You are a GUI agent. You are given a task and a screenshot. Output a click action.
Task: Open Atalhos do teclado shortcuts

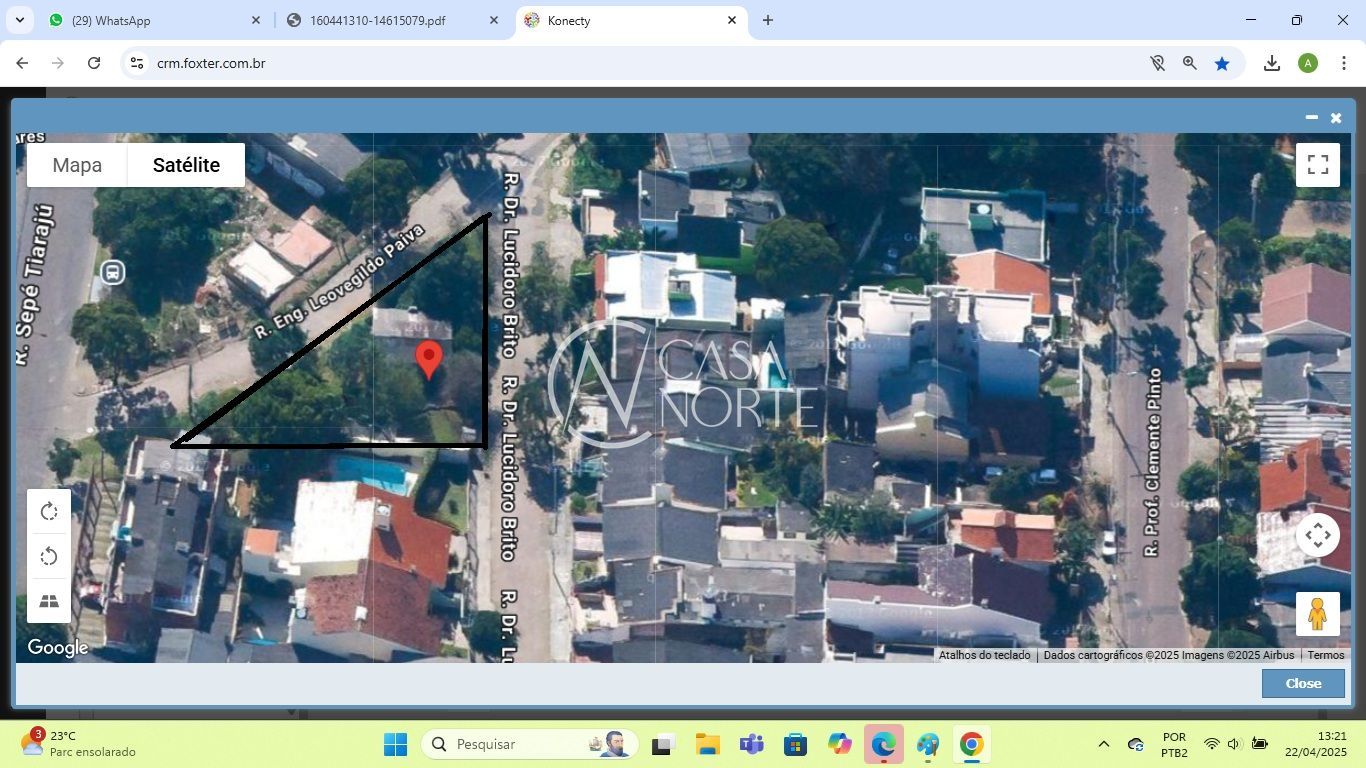coord(984,655)
